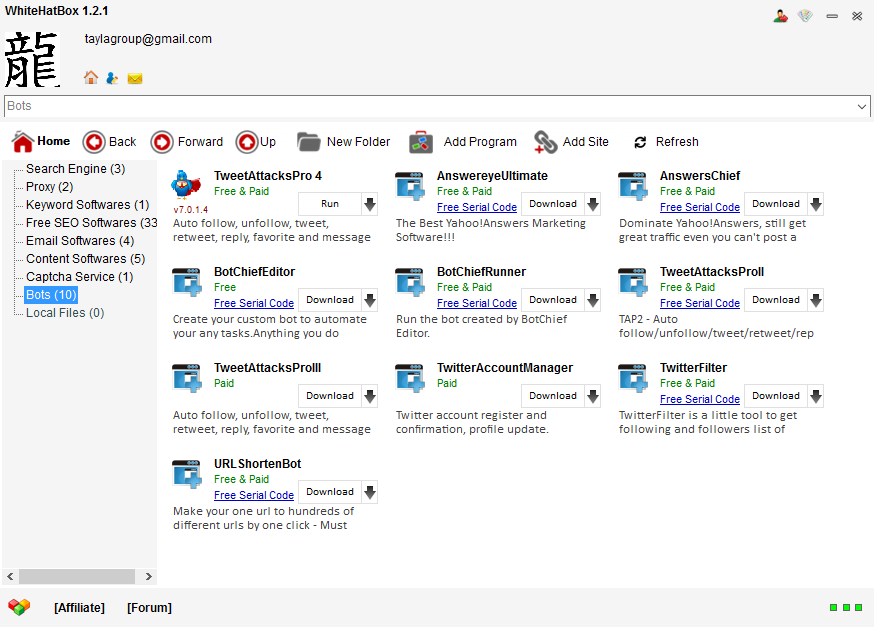Screen dimensions: 874x627
Task: Click the TweetAttacksPro 4 bird icon
Action: [x=186, y=186]
